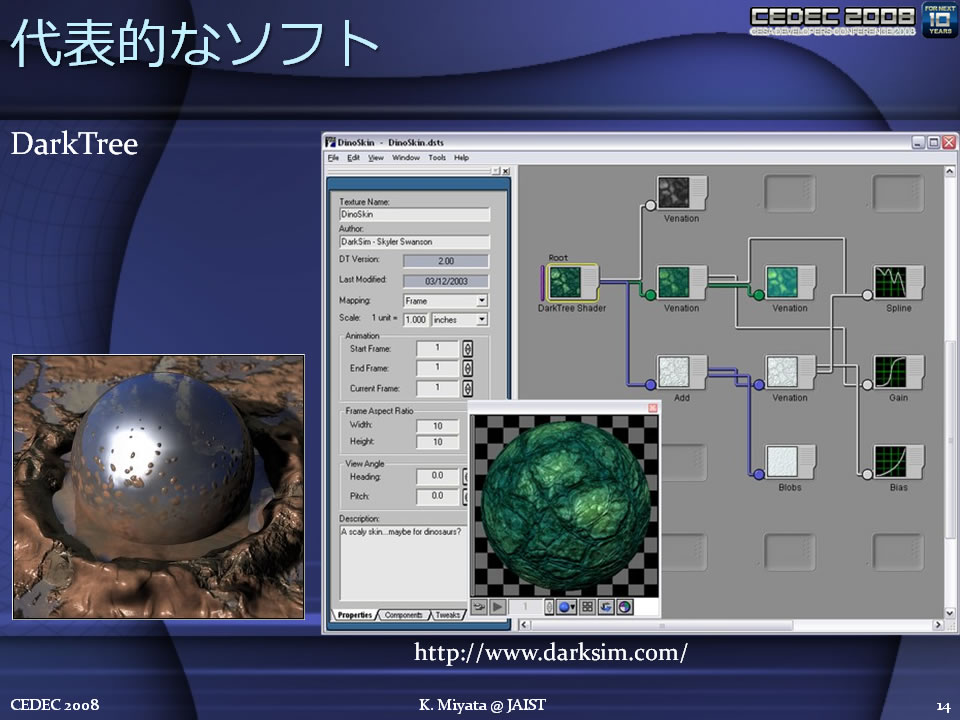Screen dimensions: 960x720
Task: Click the Description text box
Action: click(403, 562)
